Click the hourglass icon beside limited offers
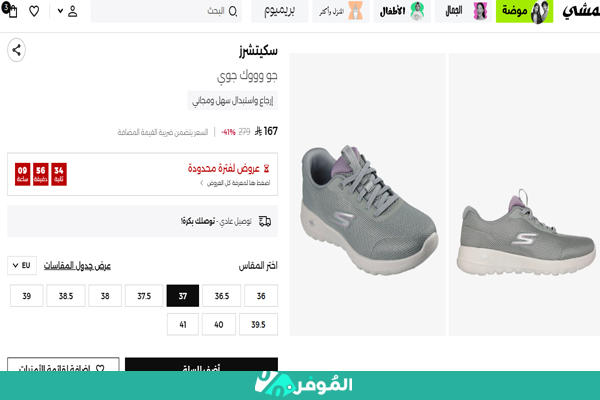This screenshot has height=400, width=600. (x=266, y=168)
